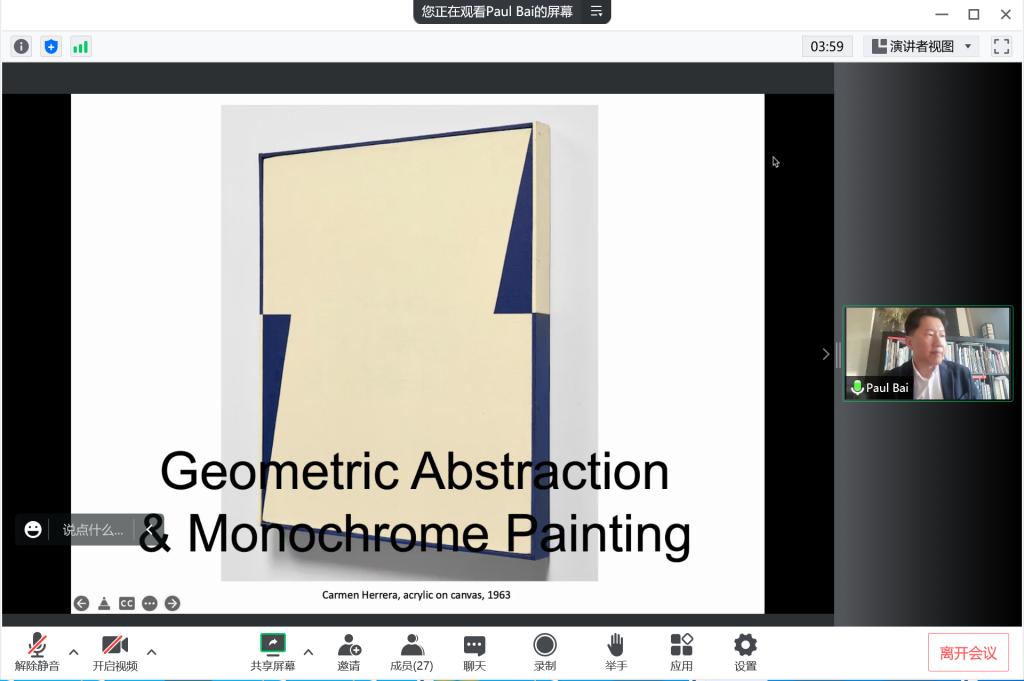
Task: Open the 演讲者视图 view dropdown
Action: coord(921,46)
